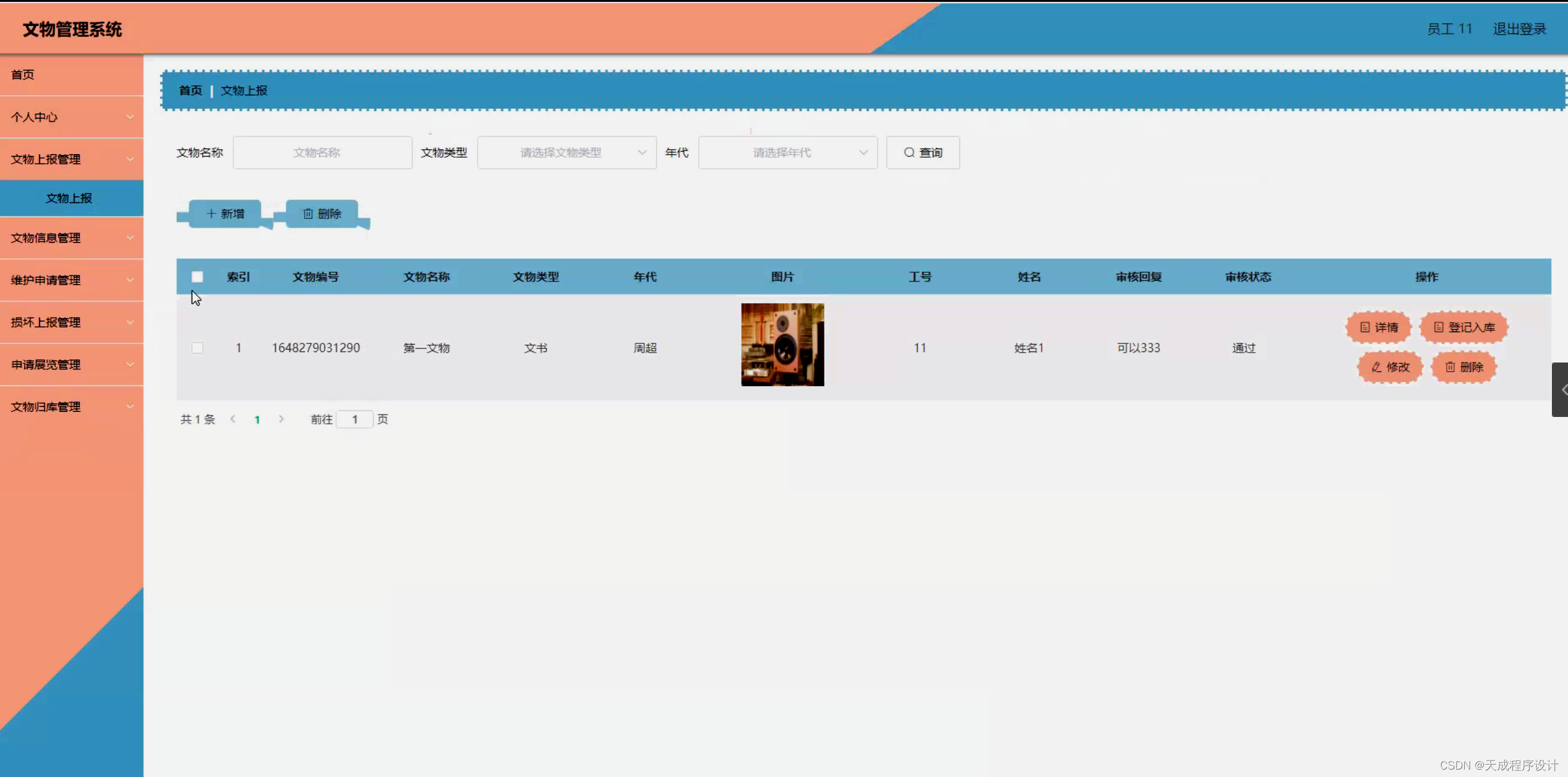Click the next page arrow in pagination

(x=281, y=419)
